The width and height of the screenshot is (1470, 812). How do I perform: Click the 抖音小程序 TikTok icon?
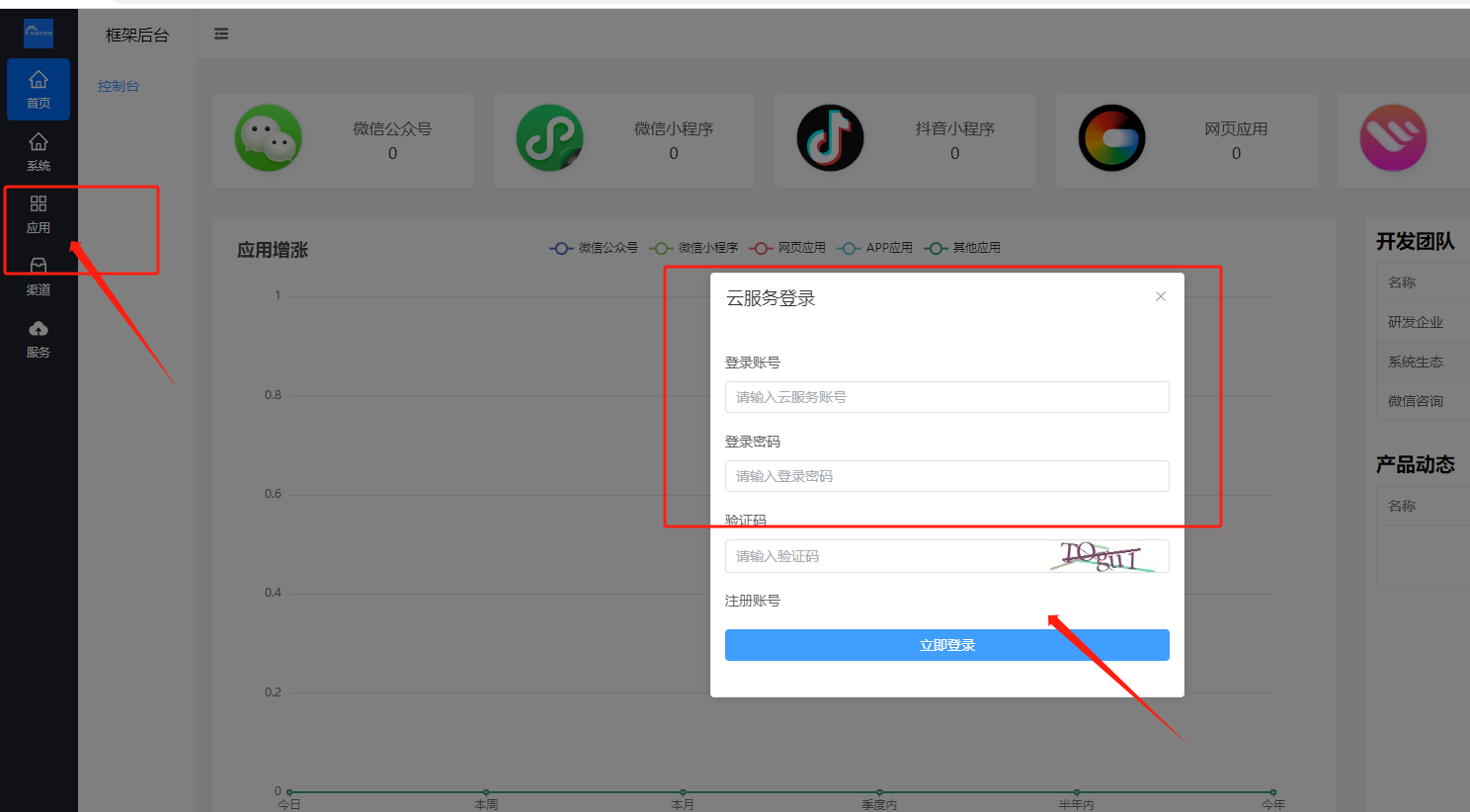[831, 138]
